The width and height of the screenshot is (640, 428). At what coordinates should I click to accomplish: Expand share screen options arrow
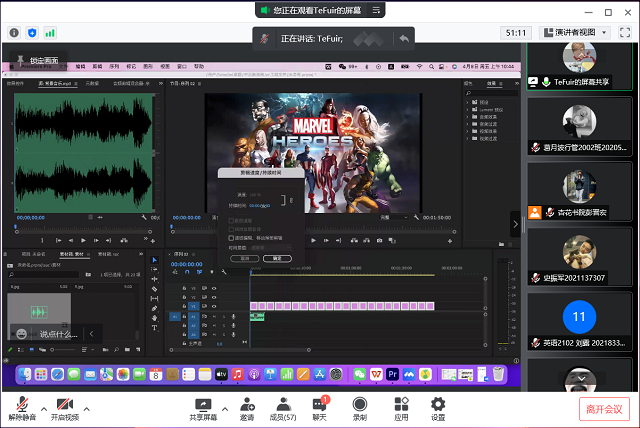coord(225,409)
